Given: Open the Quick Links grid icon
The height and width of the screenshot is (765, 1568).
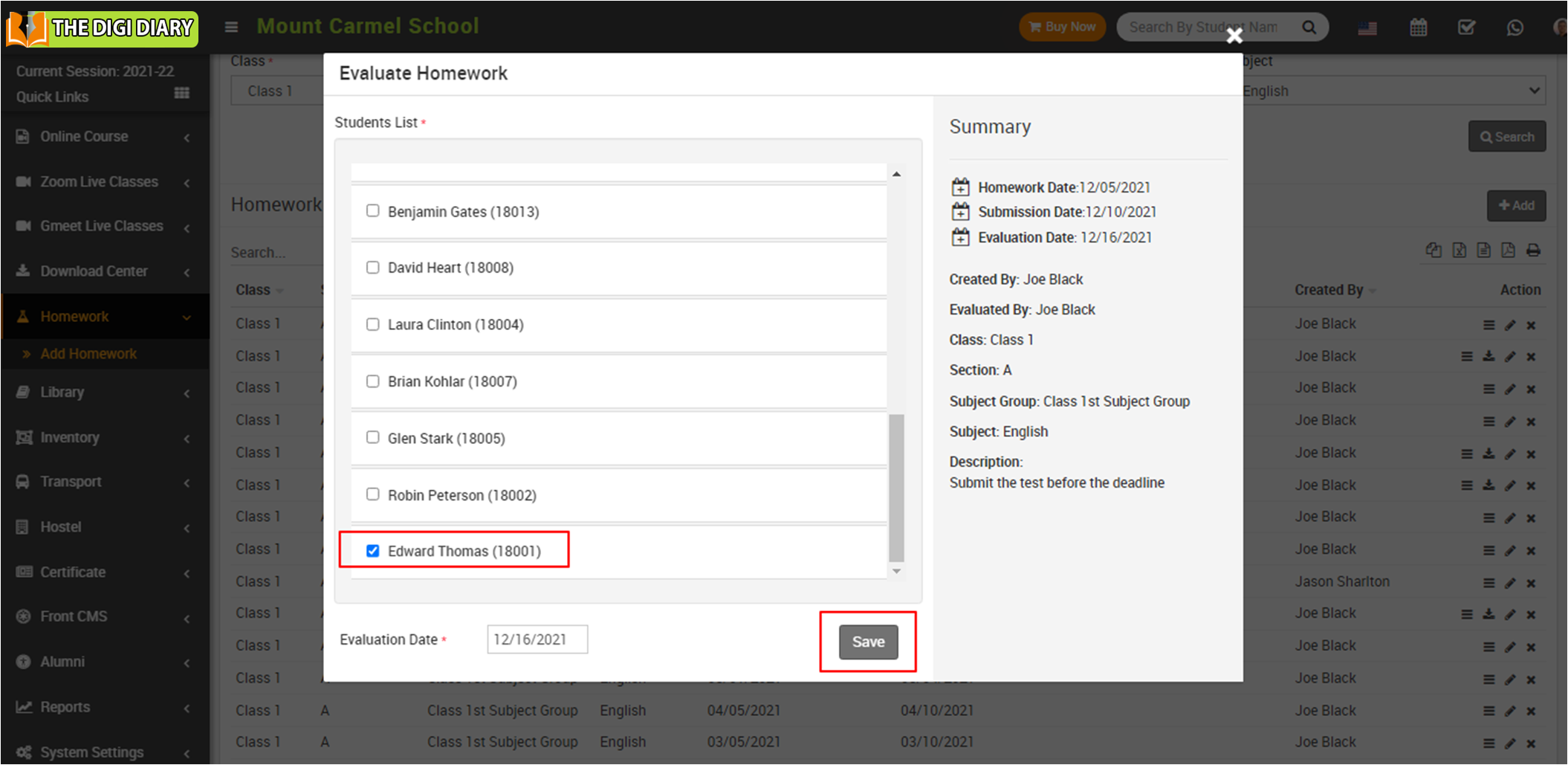Looking at the screenshot, I should [x=181, y=94].
